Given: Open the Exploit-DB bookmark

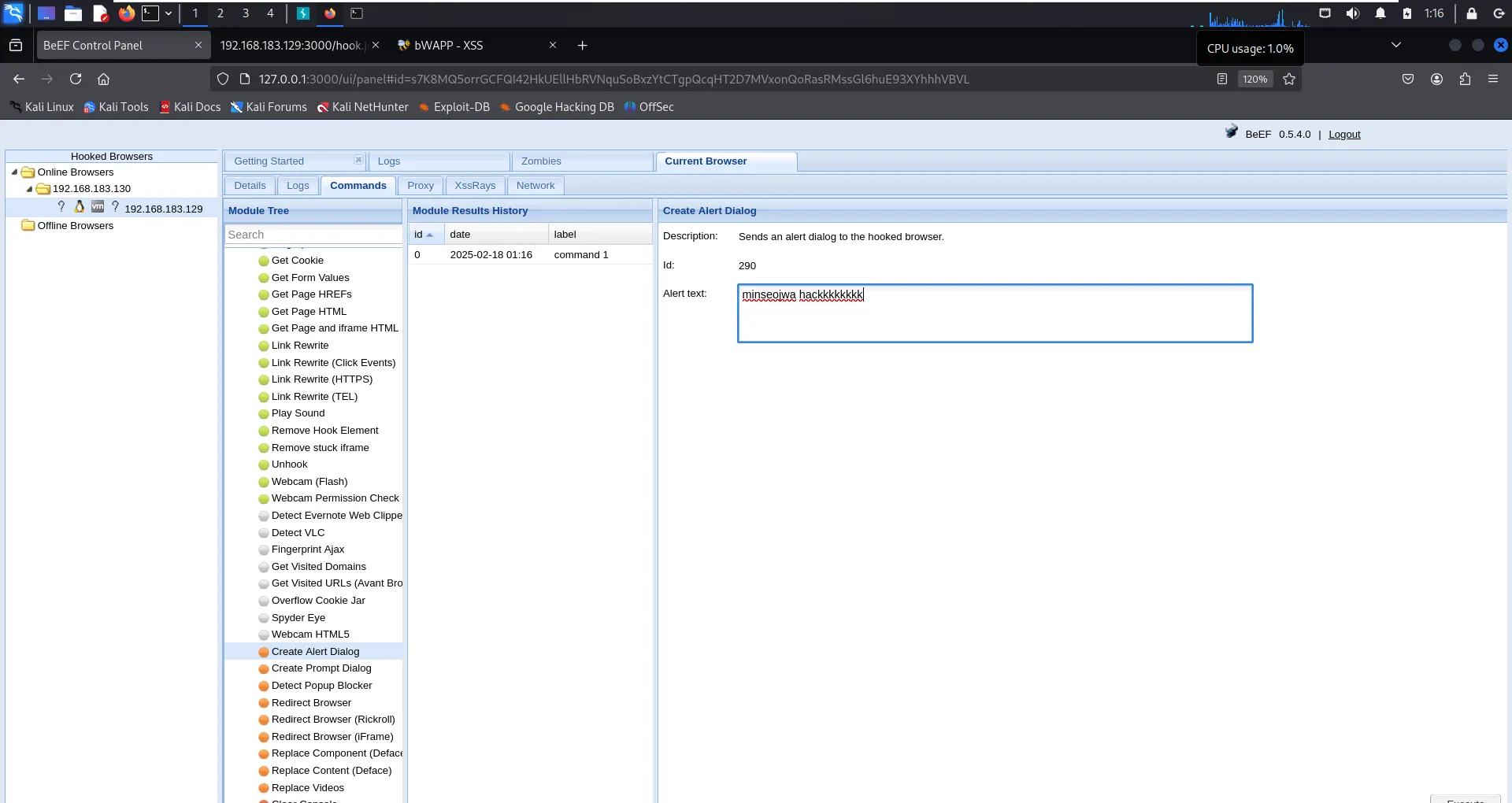Looking at the screenshot, I should 454,107.
